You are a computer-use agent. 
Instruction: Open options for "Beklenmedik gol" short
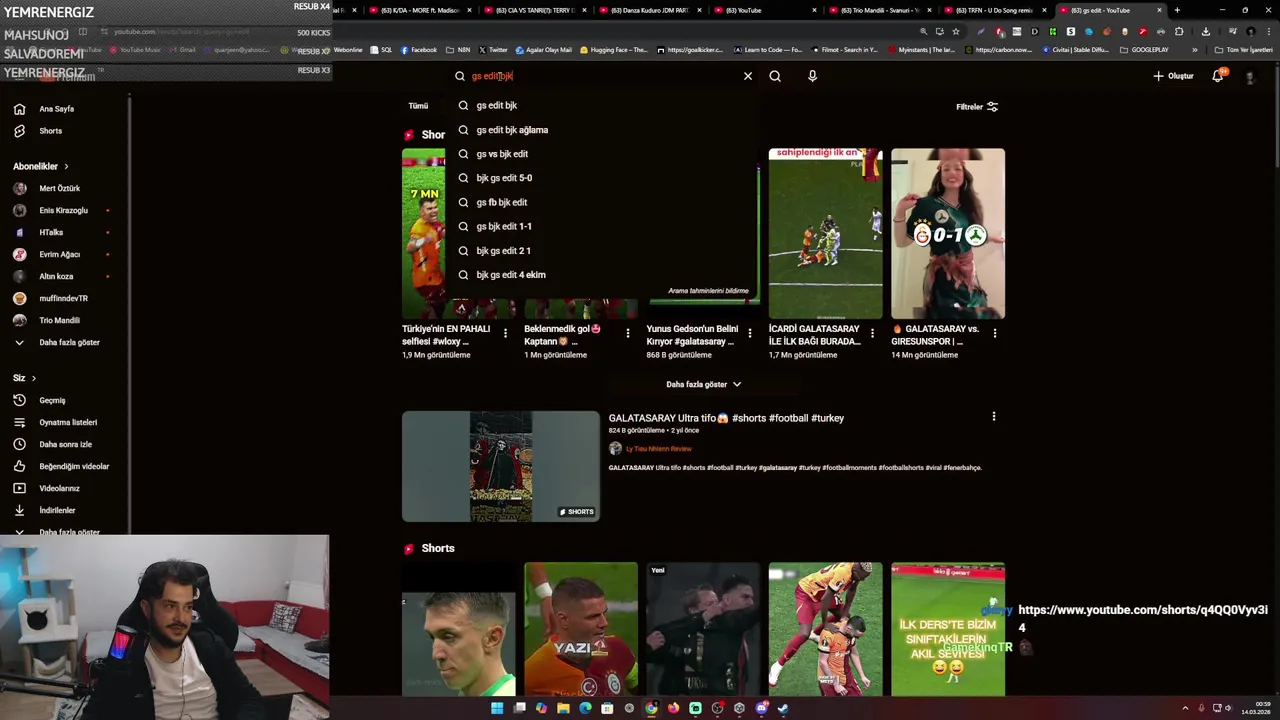(x=628, y=333)
